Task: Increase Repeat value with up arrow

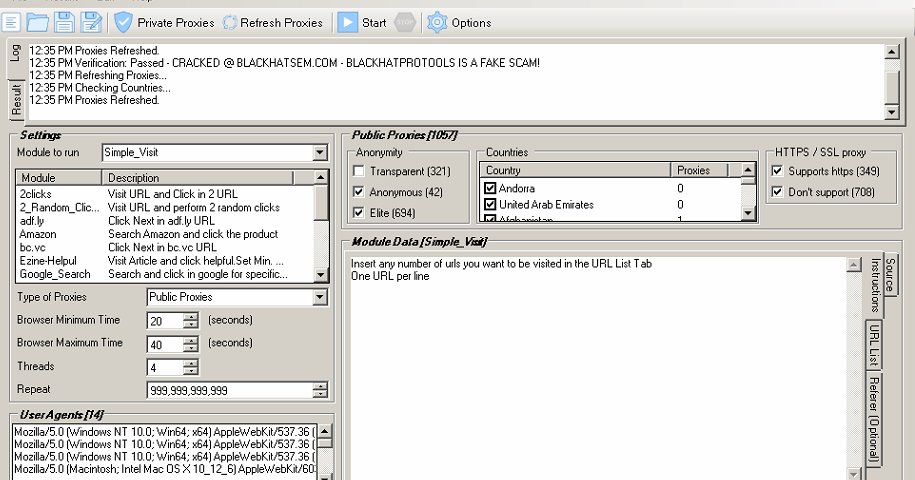Action: click(x=320, y=386)
